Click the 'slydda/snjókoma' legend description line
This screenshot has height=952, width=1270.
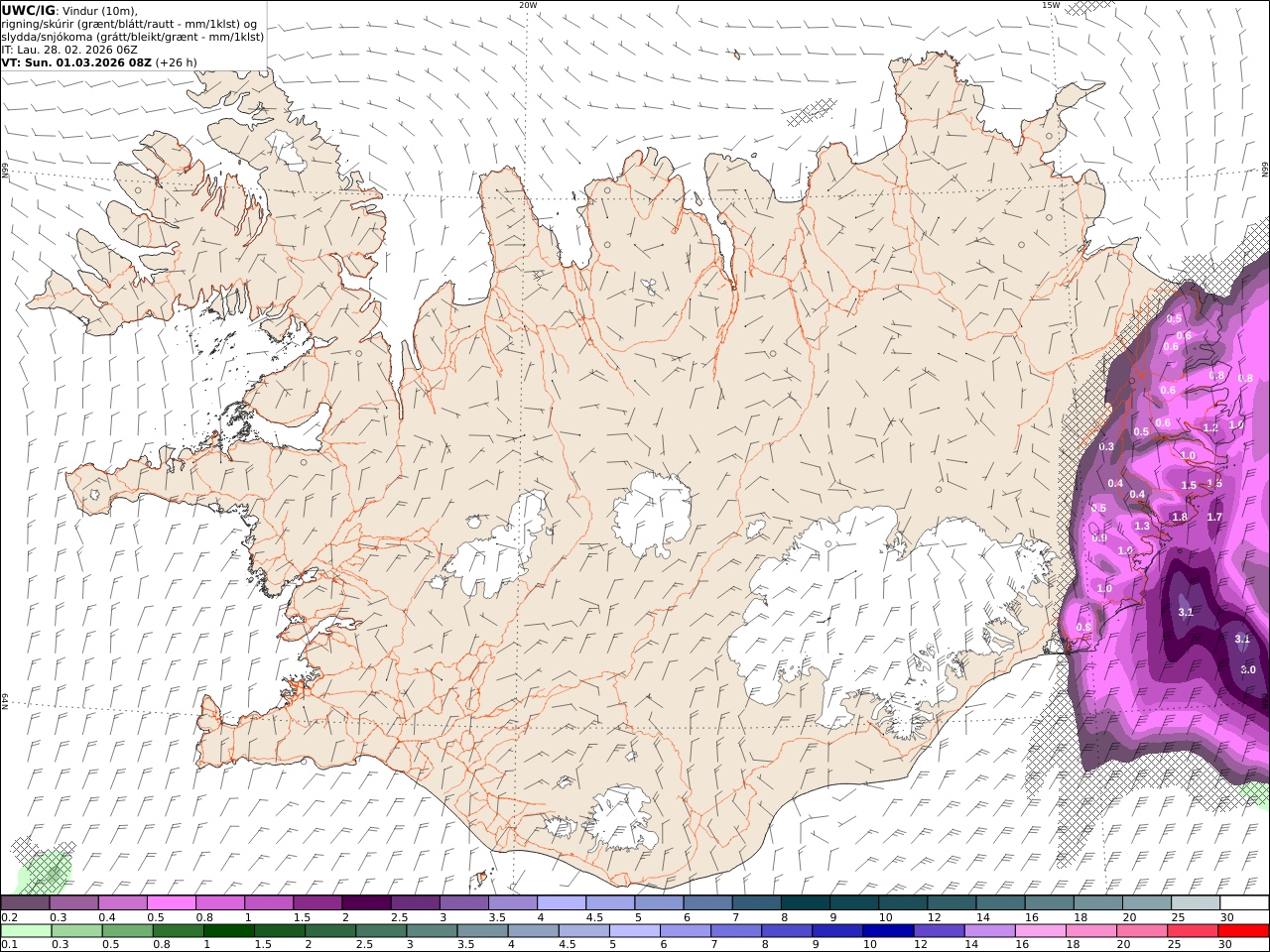point(133,37)
